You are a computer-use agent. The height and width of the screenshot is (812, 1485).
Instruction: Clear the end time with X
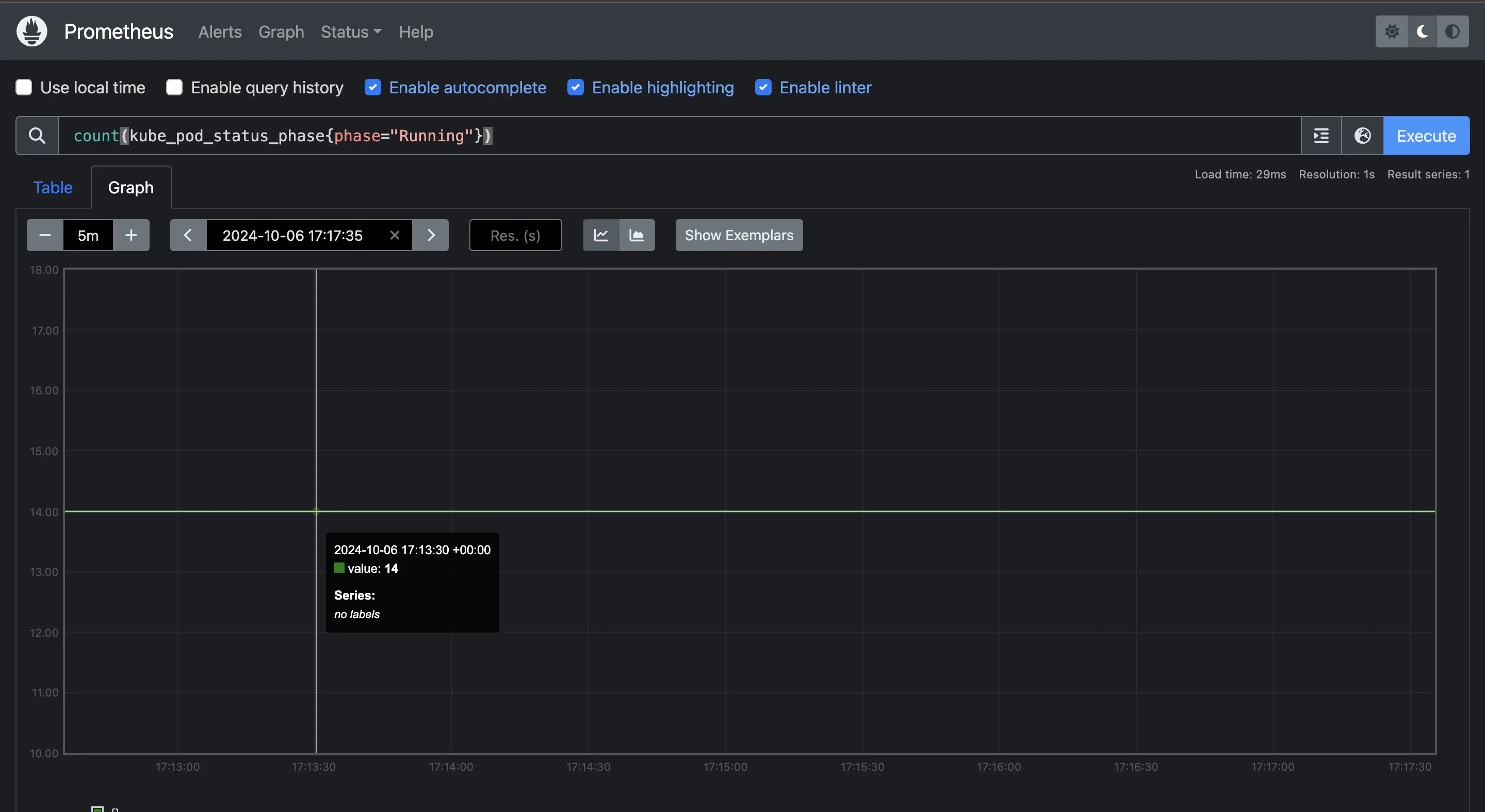click(x=395, y=235)
